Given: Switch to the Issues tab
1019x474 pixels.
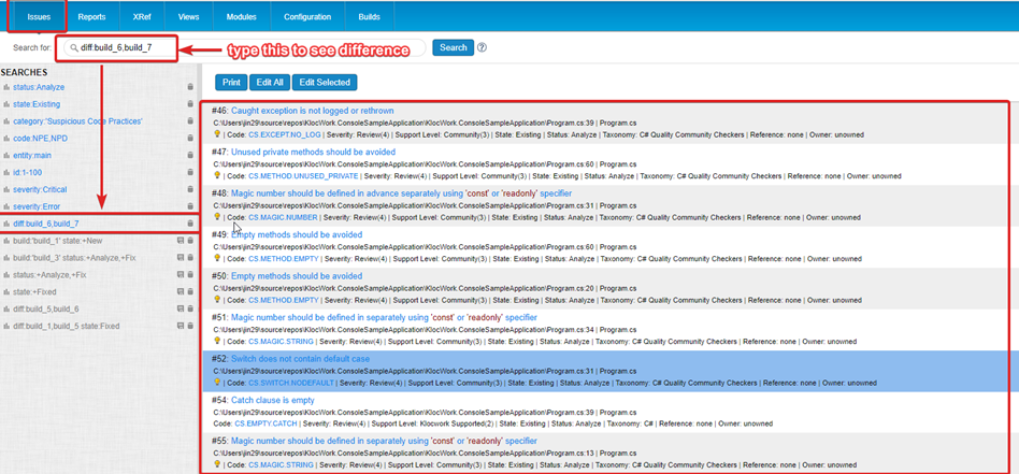Looking at the screenshot, I should (x=38, y=17).
